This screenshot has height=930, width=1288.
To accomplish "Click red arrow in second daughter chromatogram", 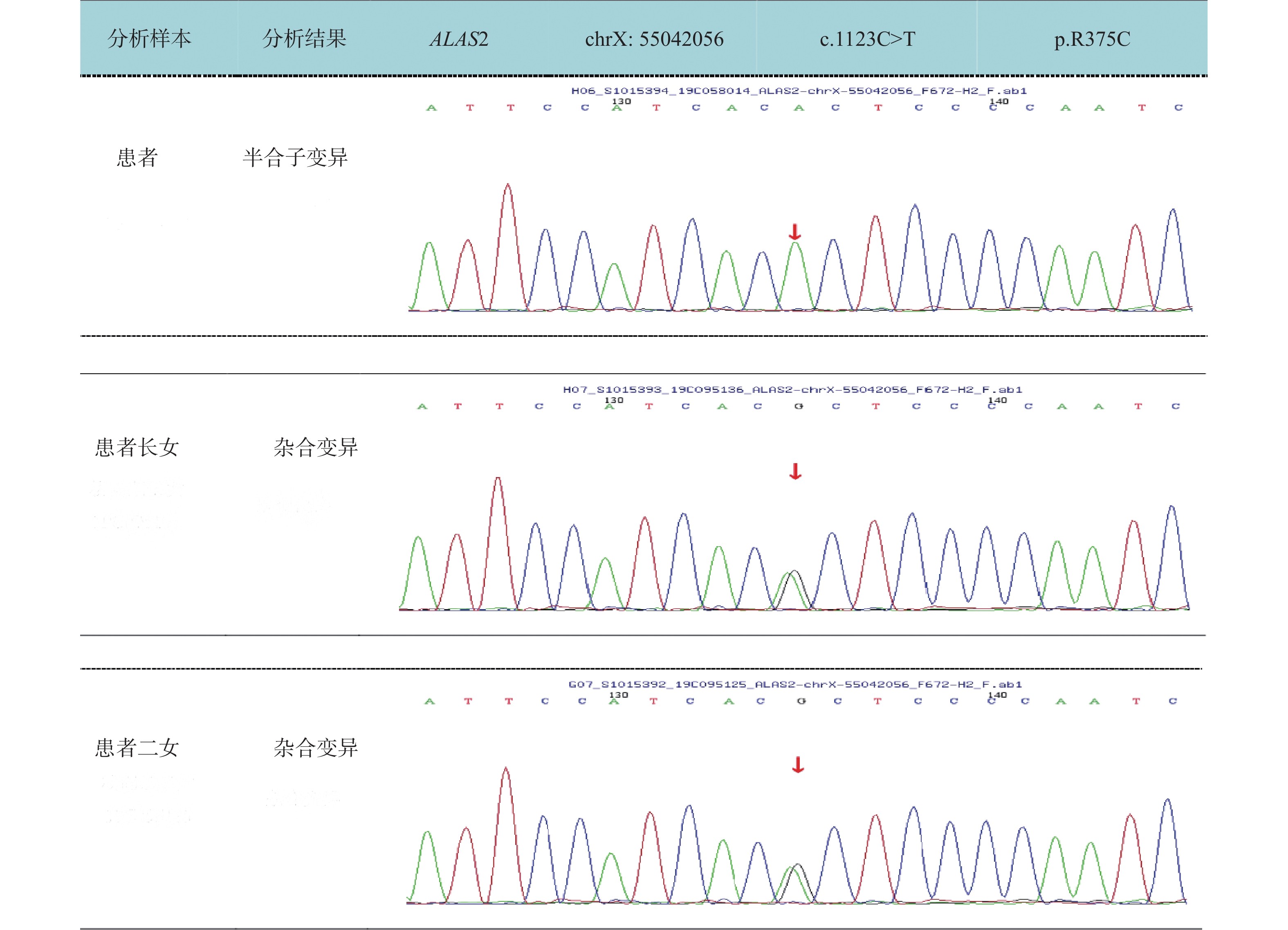I will click(798, 765).
